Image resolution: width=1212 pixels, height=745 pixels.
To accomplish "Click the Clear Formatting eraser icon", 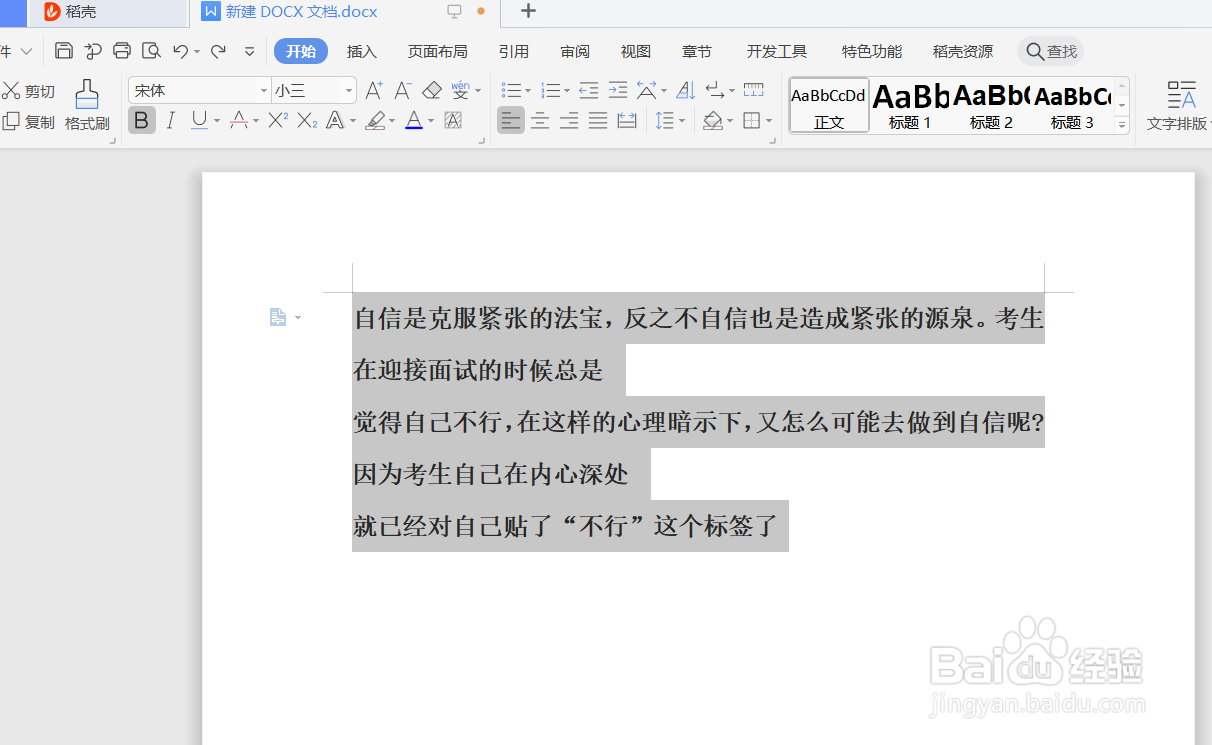I will (432, 89).
